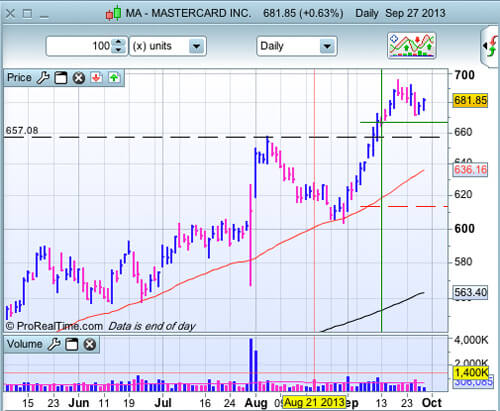
Task: Open the indicators chart icon button
Action: coord(412,46)
